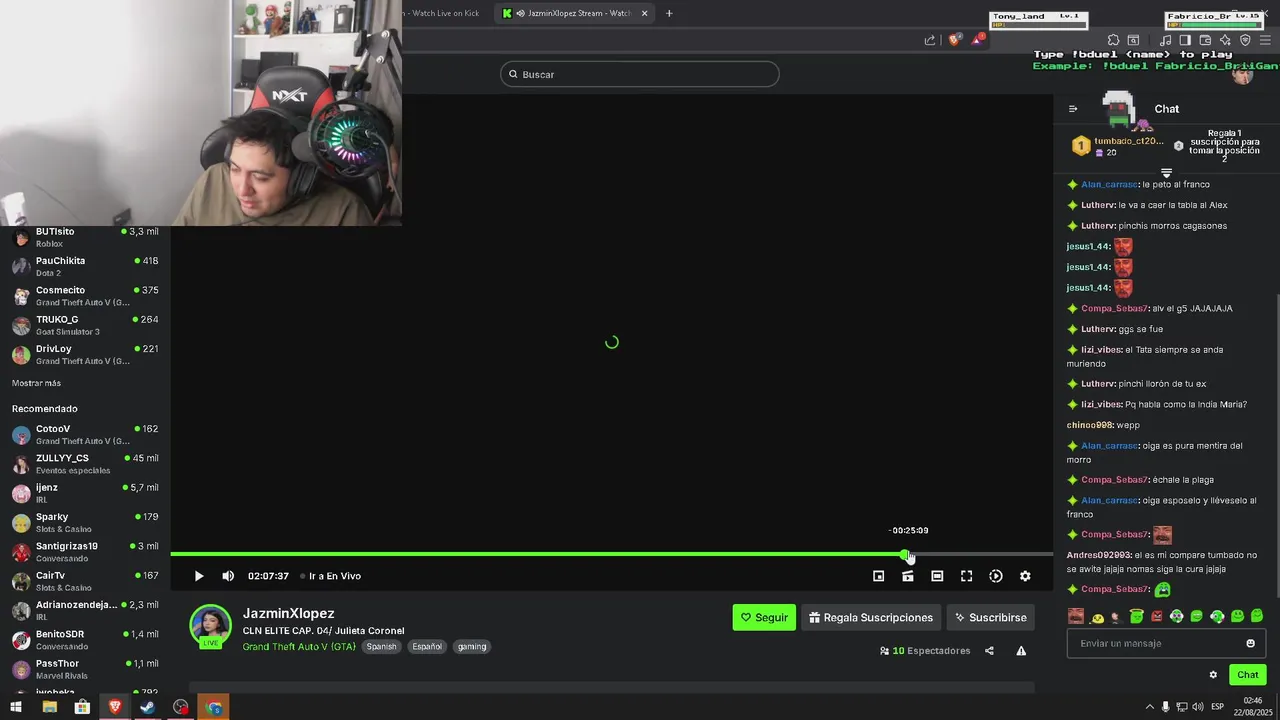Toggle theater mode
Viewport: 1280px width, 720px height.
click(x=937, y=576)
